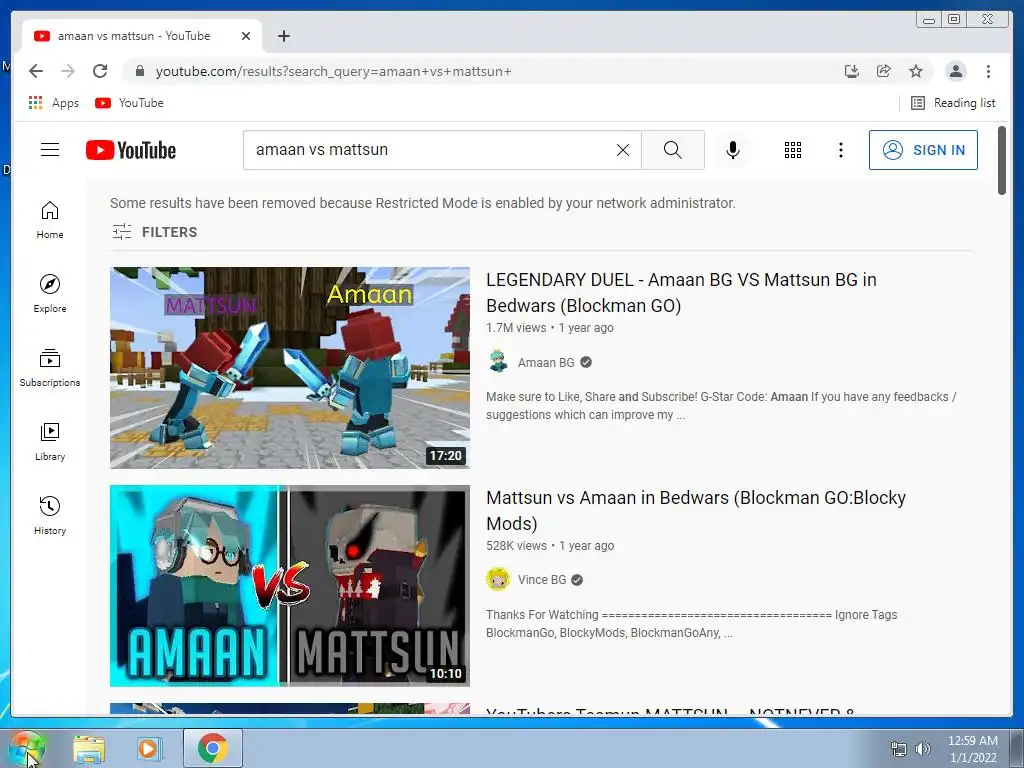The height and width of the screenshot is (768, 1024).
Task: Open the YouTube bookmark
Action: pos(129,103)
